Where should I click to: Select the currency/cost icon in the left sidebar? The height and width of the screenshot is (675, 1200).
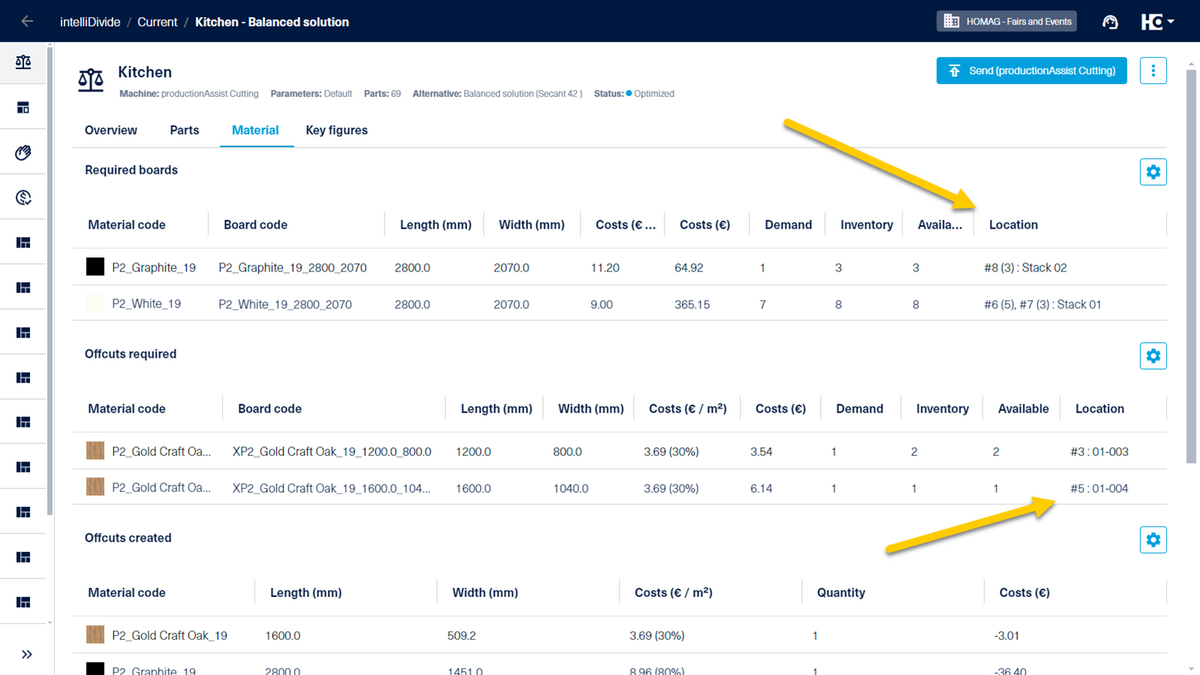[22, 197]
